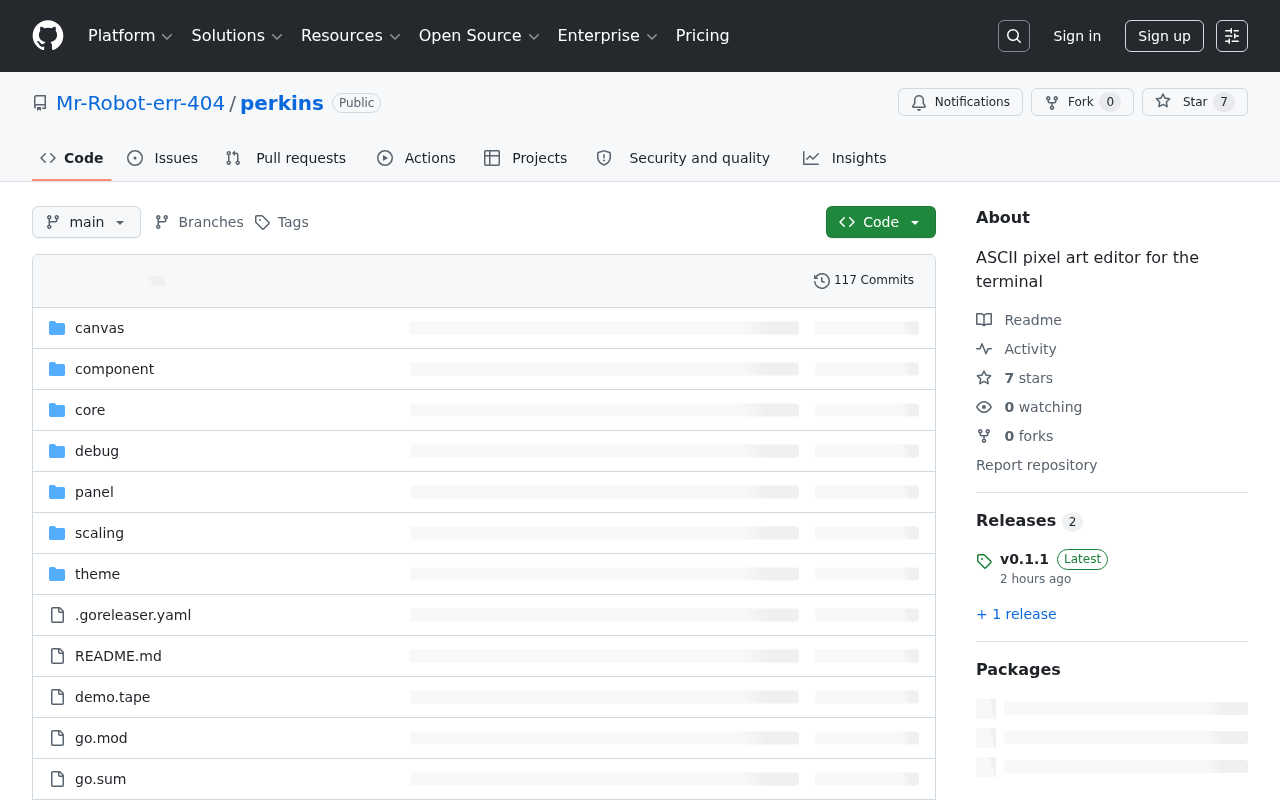Image resolution: width=1280 pixels, height=800 pixels.
Task: Expand the Resources menu
Action: click(x=351, y=36)
